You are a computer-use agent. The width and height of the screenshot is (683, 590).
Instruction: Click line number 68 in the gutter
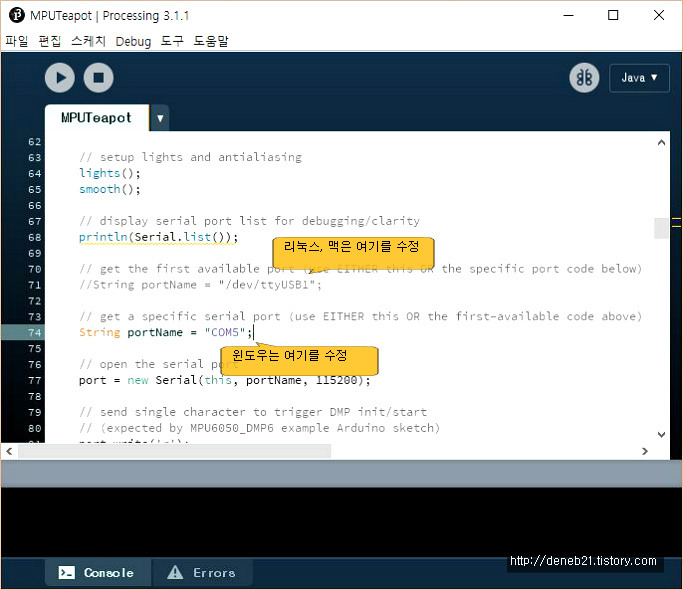pyautogui.click(x=34, y=237)
